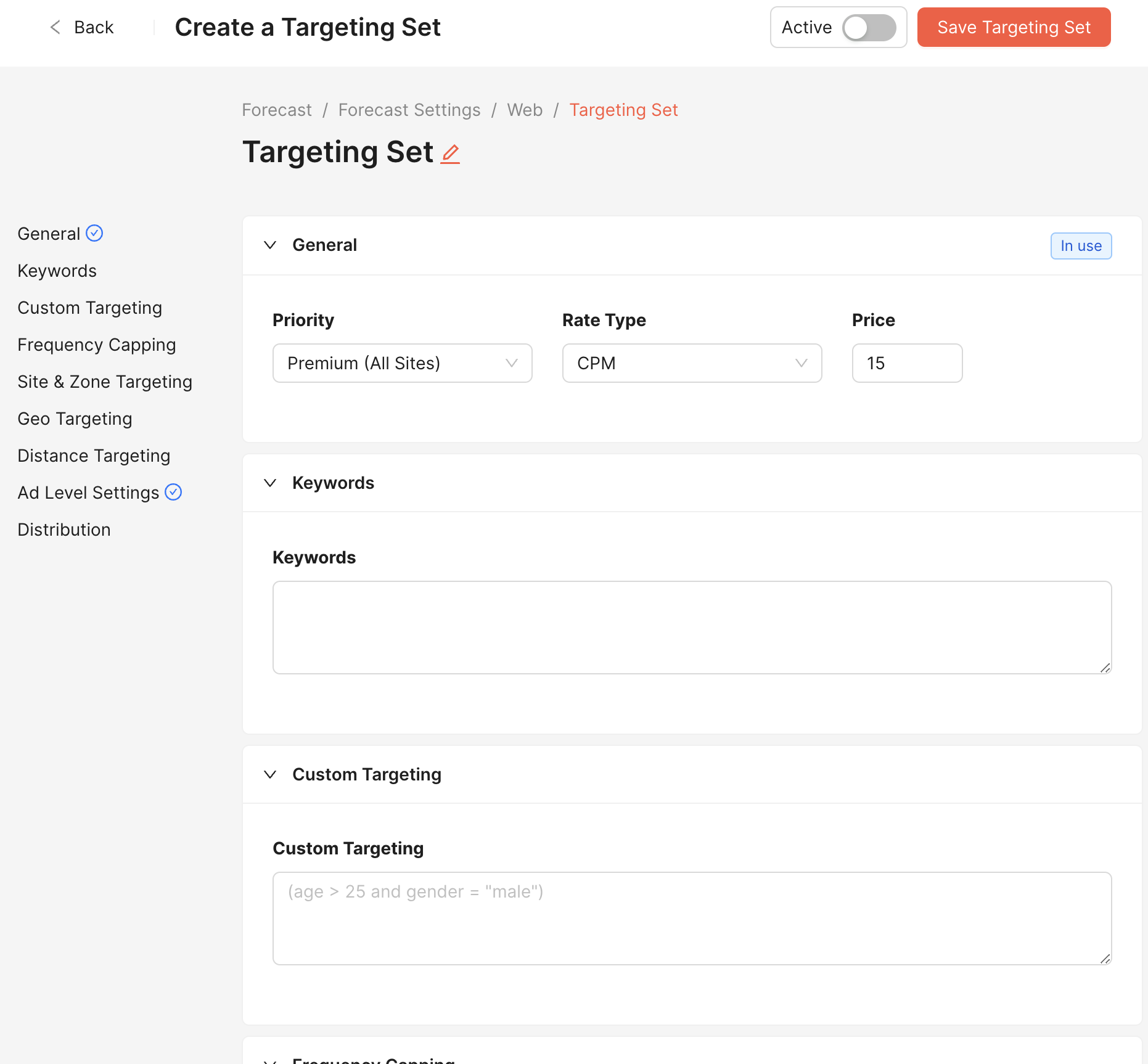Click the checkmark icon next to Ad Level Settings
This screenshot has width=1148, height=1064.
[173, 492]
